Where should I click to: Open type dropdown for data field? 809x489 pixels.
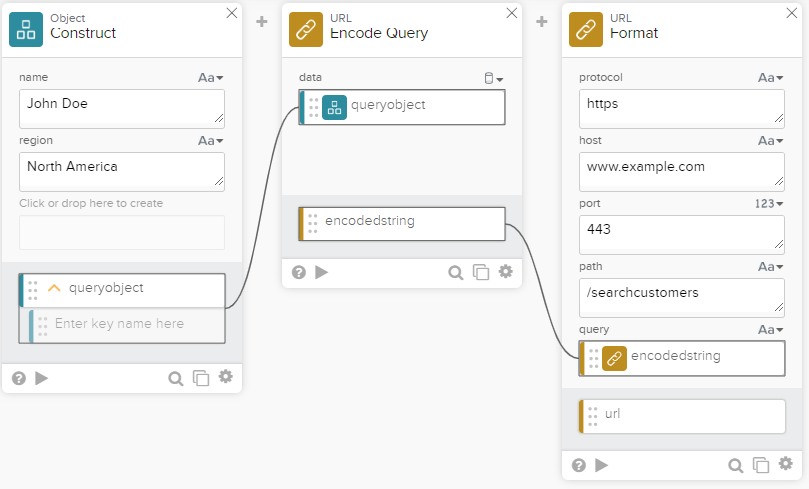pos(493,78)
